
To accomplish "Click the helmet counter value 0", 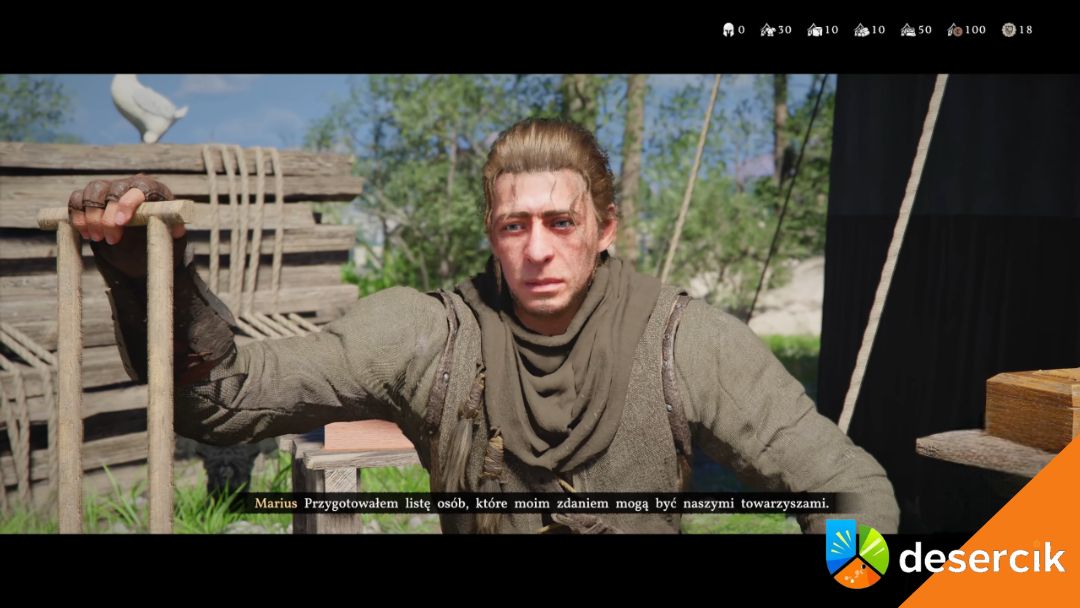I will tap(741, 30).
